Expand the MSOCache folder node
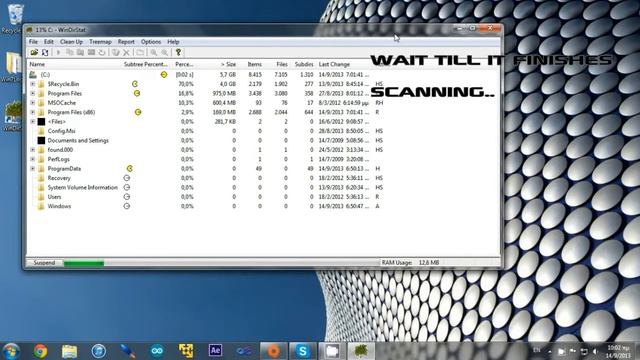This screenshot has height=360, width=640. click(33, 102)
